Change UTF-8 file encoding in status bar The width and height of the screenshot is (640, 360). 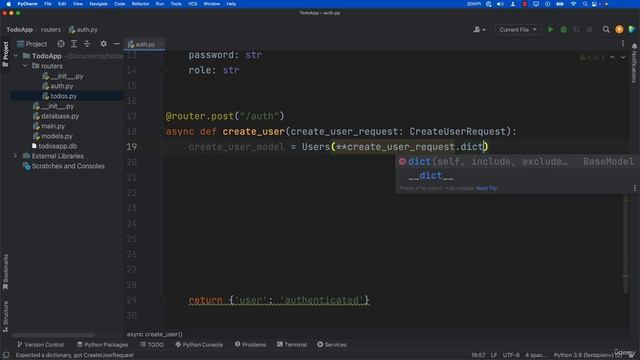tap(511, 355)
